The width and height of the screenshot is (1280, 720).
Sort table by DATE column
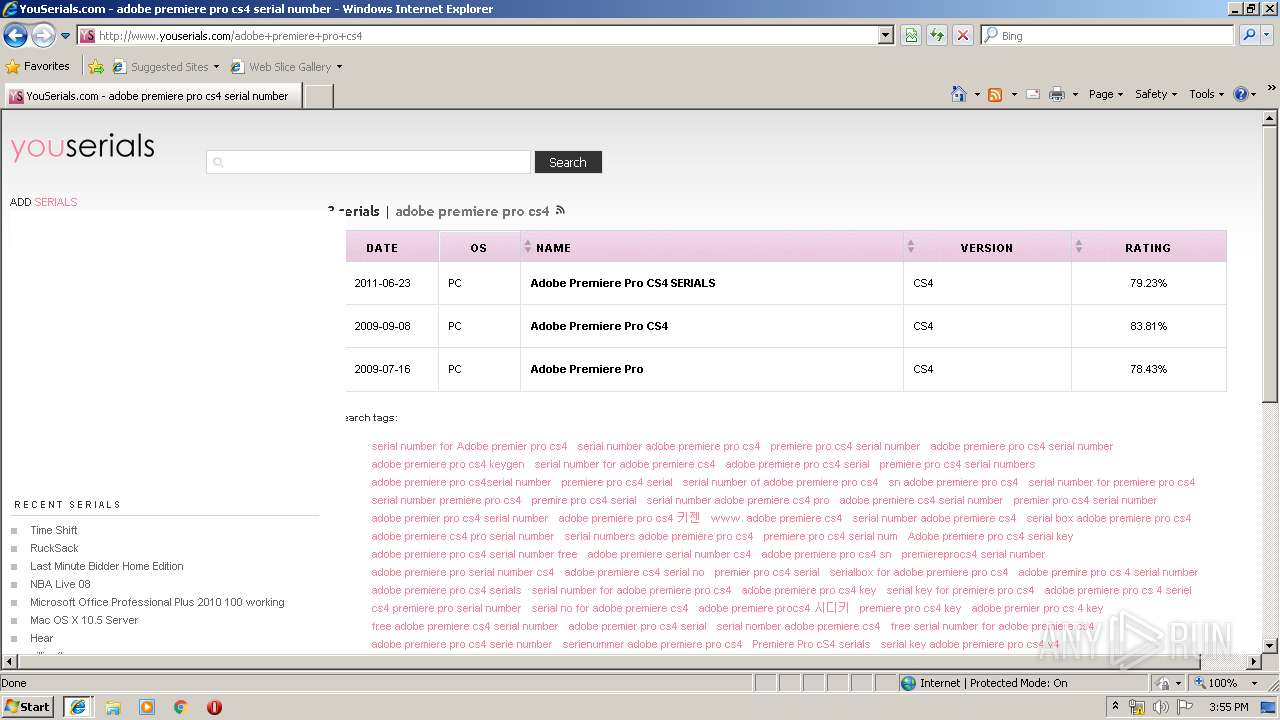point(382,247)
